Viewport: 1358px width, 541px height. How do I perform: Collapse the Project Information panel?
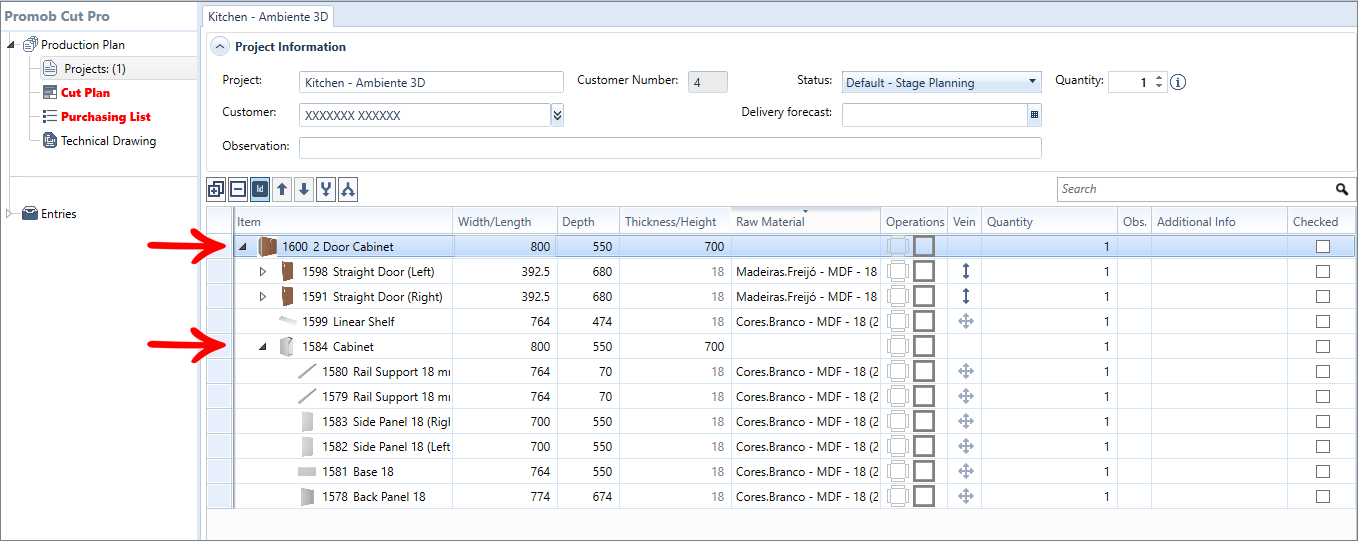point(220,46)
